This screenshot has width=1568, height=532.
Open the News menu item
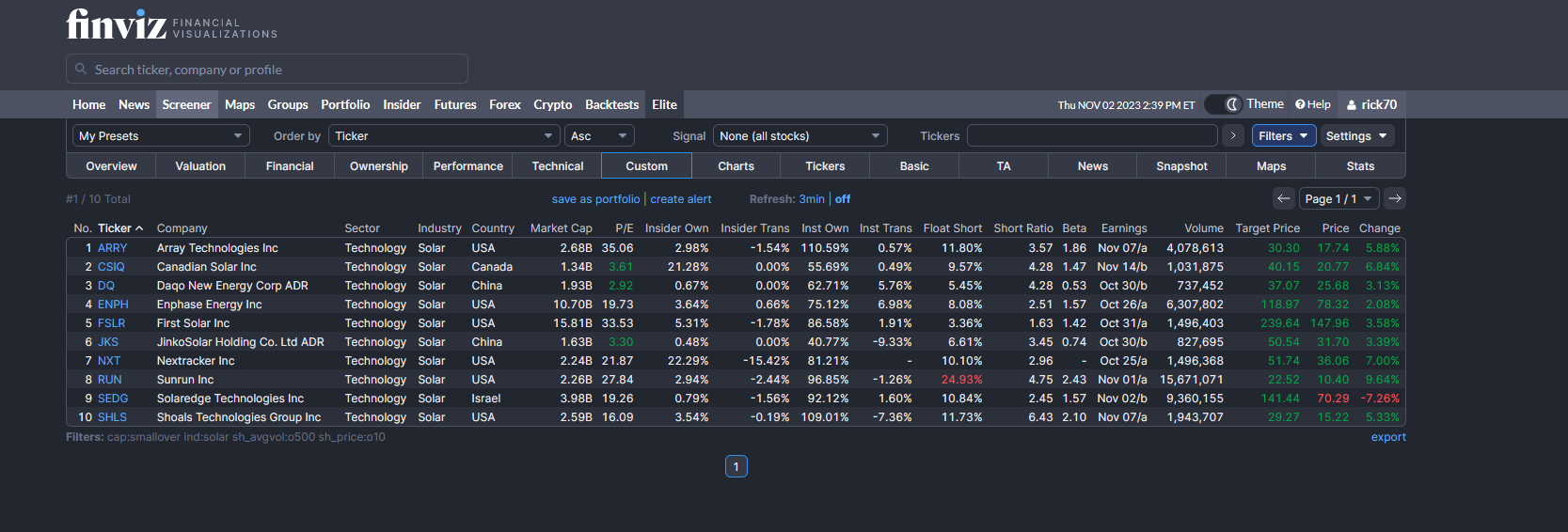134,104
